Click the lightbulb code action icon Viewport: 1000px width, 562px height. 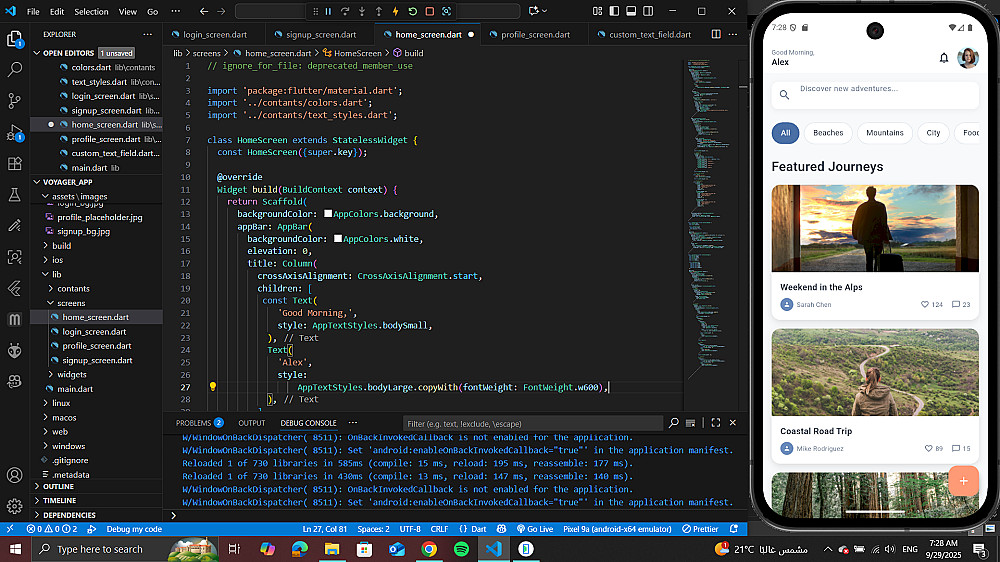pyautogui.click(x=213, y=386)
